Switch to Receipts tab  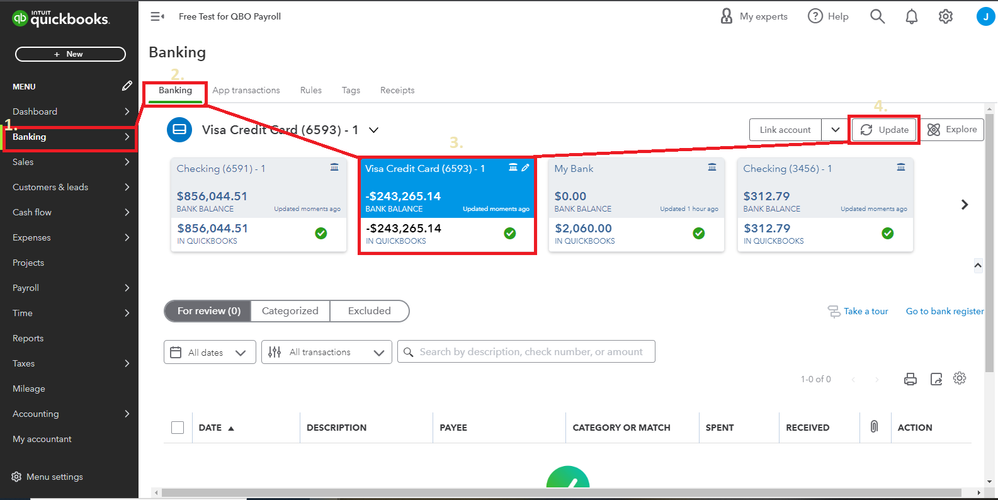coord(397,90)
